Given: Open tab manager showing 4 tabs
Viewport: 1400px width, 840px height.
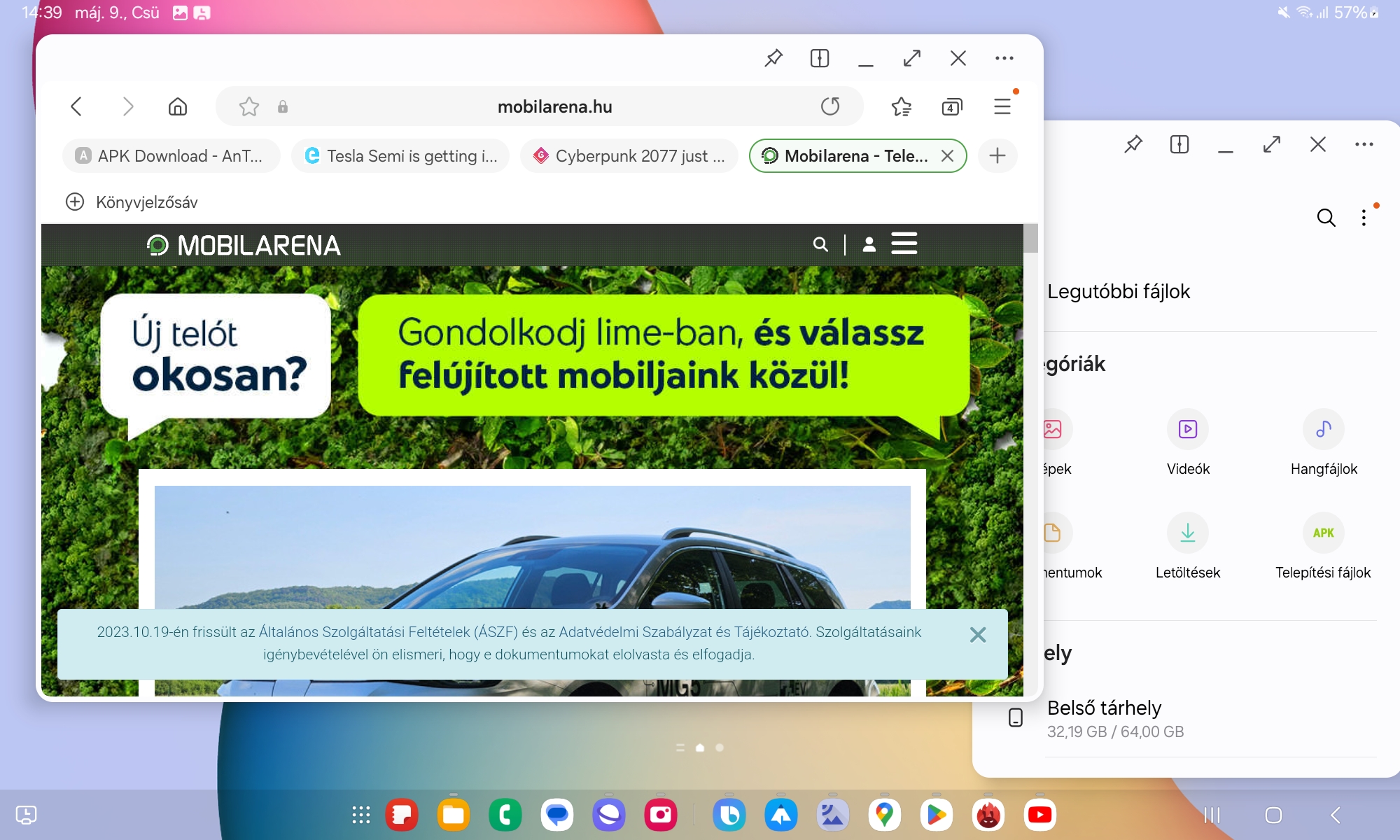Looking at the screenshot, I should coord(952,106).
